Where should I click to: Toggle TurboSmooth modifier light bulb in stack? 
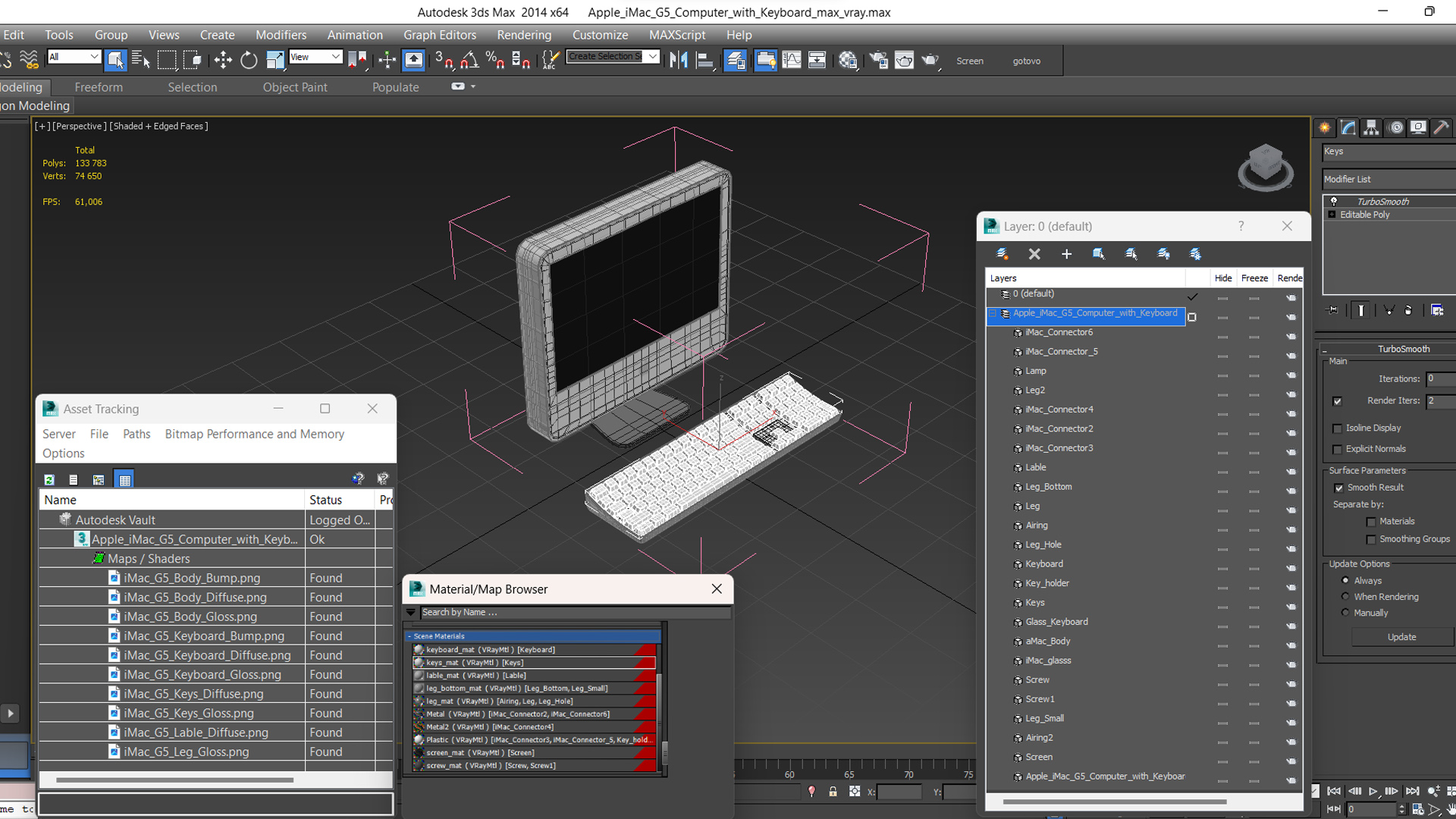[x=1334, y=201]
